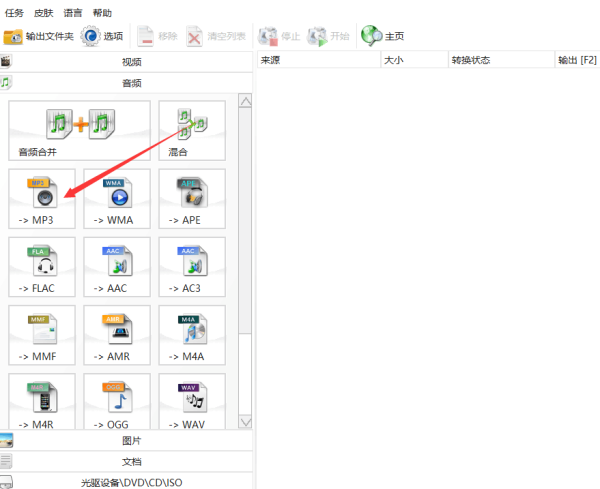Select the -> AAC conversion format
This screenshot has height=489, width=600.
(117, 267)
